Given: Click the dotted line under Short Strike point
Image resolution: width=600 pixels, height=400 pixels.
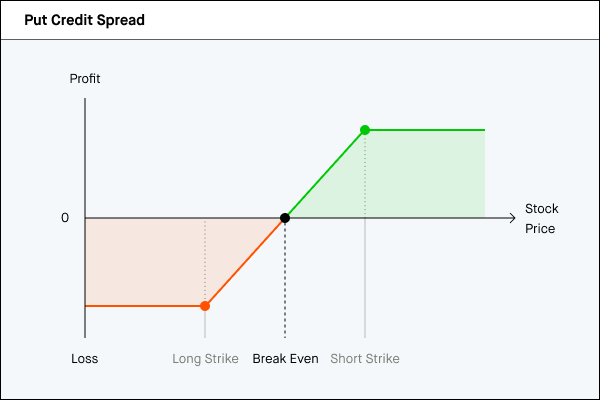Looking at the screenshot, I should tap(365, 175).
